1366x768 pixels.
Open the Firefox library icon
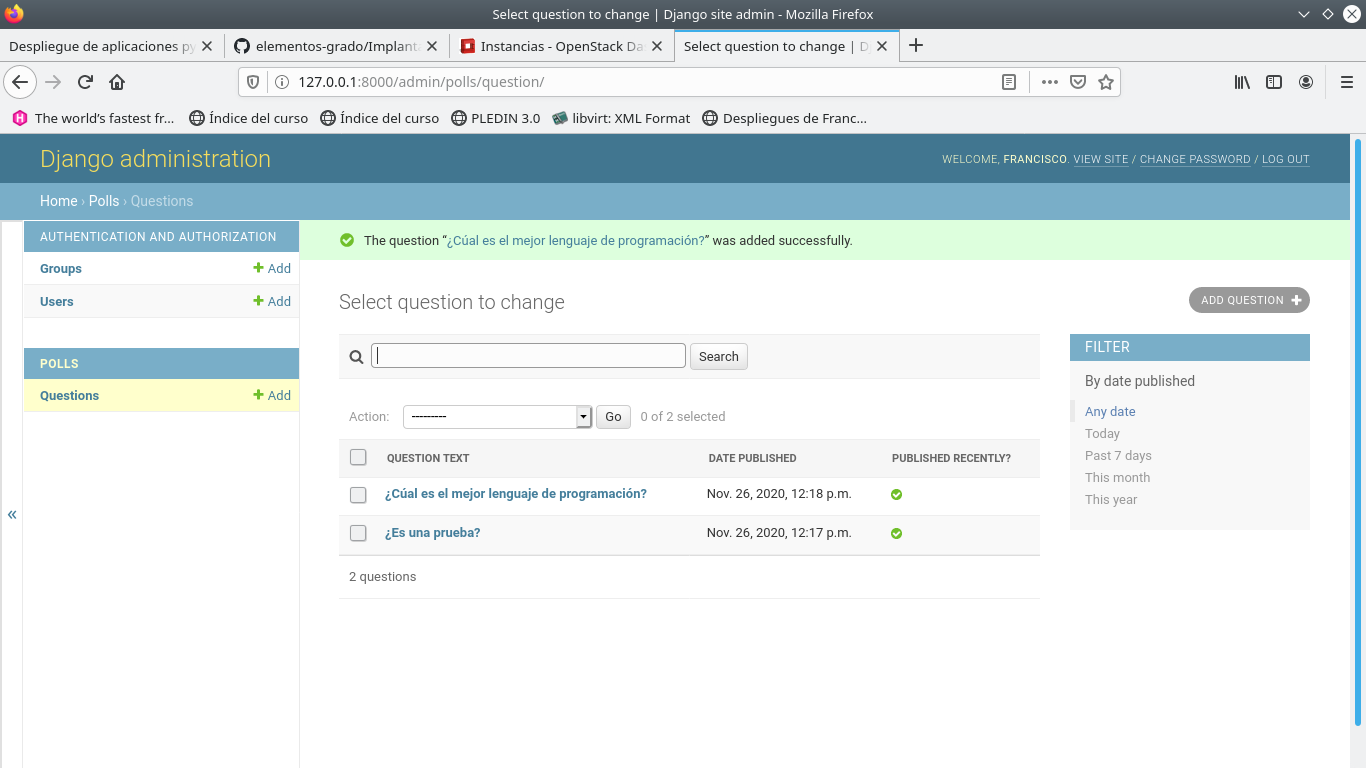(1242, 82)
